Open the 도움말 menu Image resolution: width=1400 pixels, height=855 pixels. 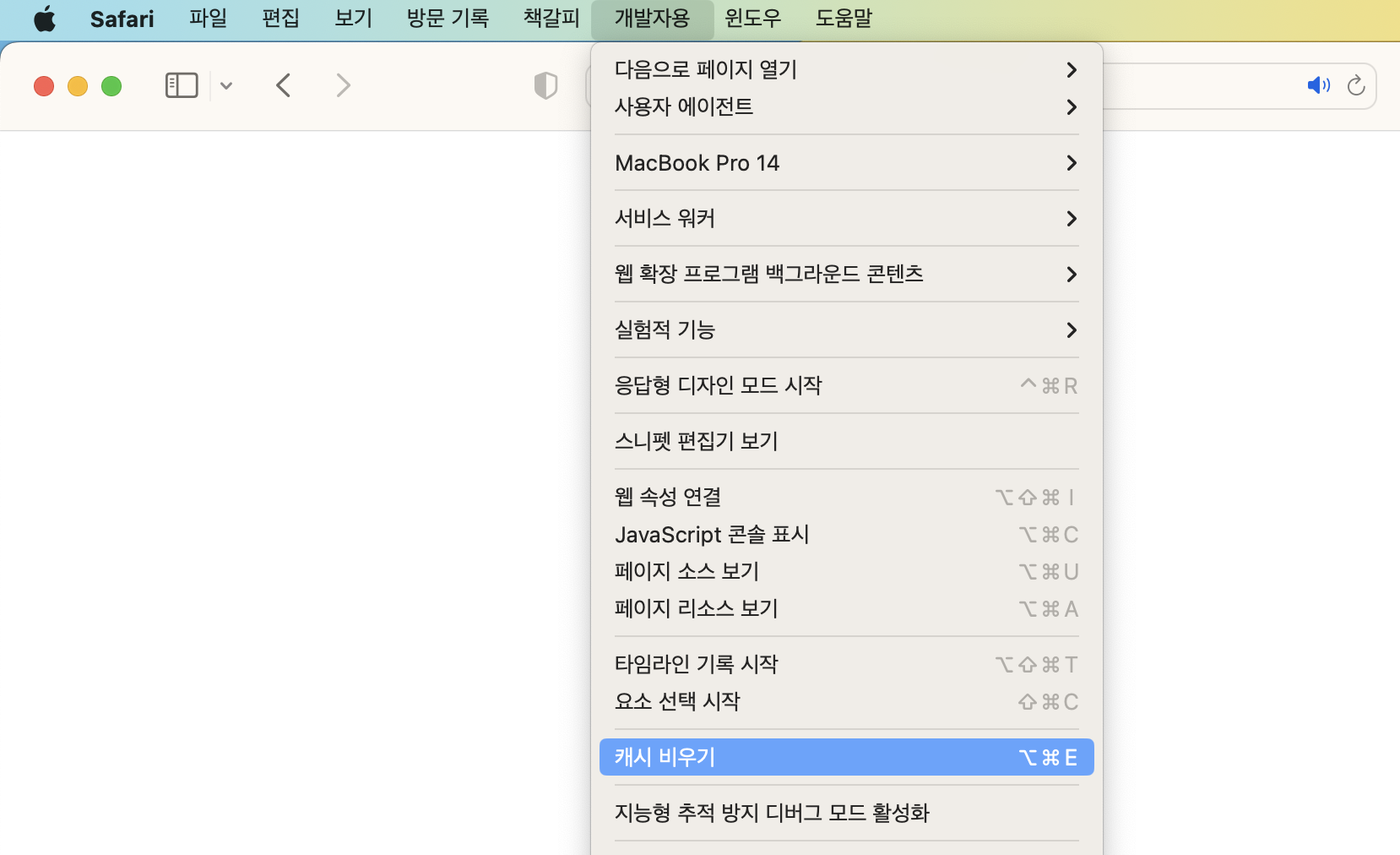[844, 19]
